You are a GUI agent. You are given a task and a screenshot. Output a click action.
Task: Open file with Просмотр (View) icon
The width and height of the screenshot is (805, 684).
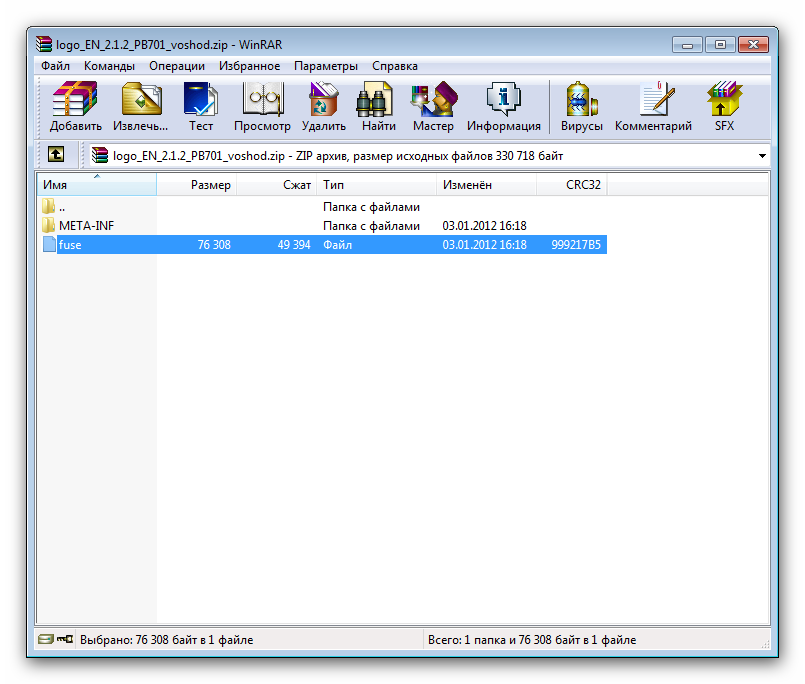pos(262,99)
